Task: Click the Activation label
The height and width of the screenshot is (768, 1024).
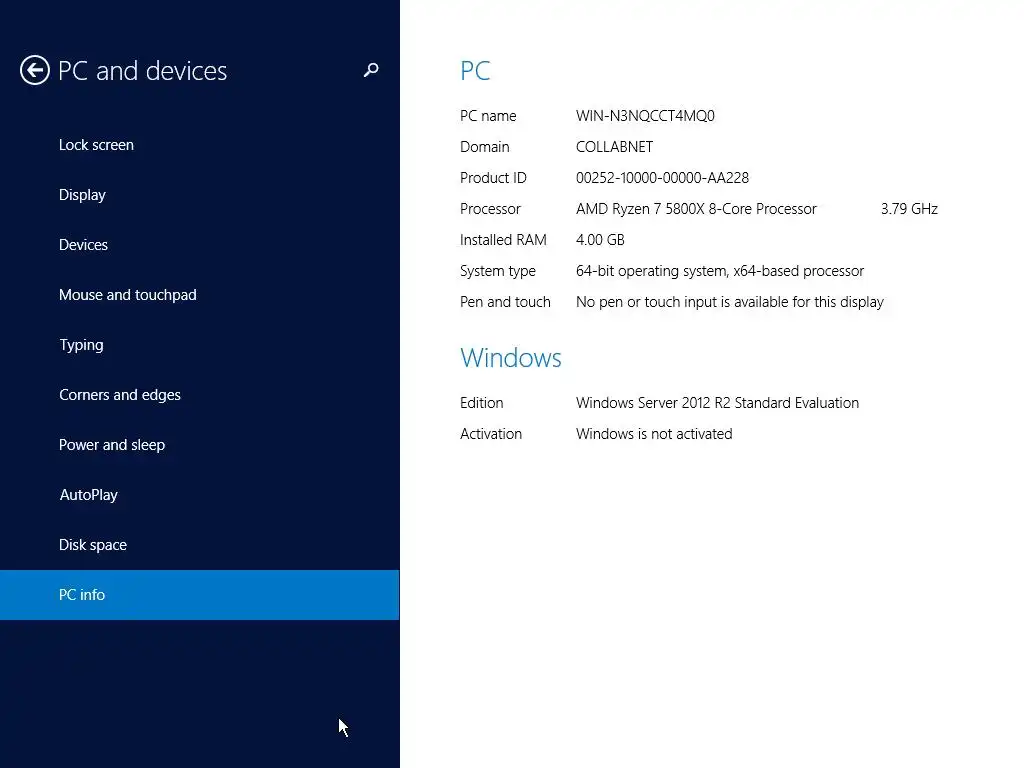Action: 490,434
